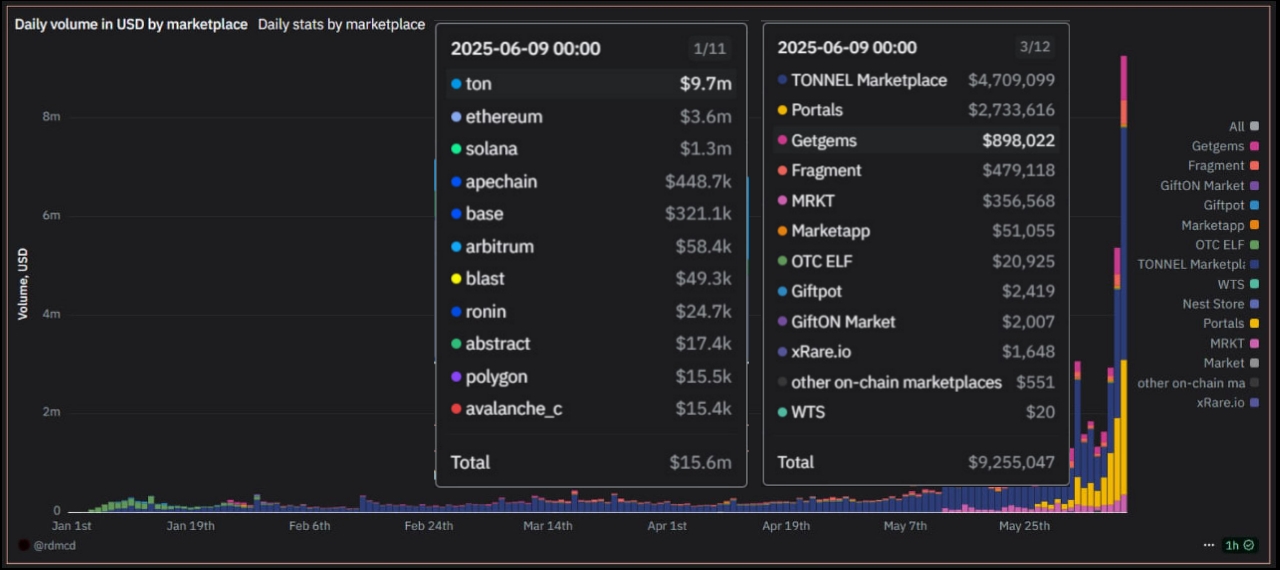Toggle other on-chain marketplaces legend entry

click(x=1198, y=383)
